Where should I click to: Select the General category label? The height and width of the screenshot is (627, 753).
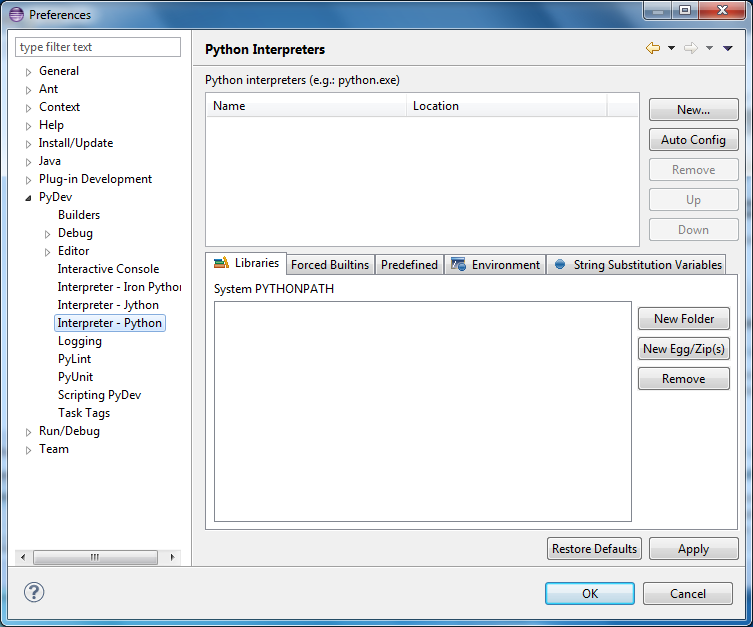pos(59,71)
